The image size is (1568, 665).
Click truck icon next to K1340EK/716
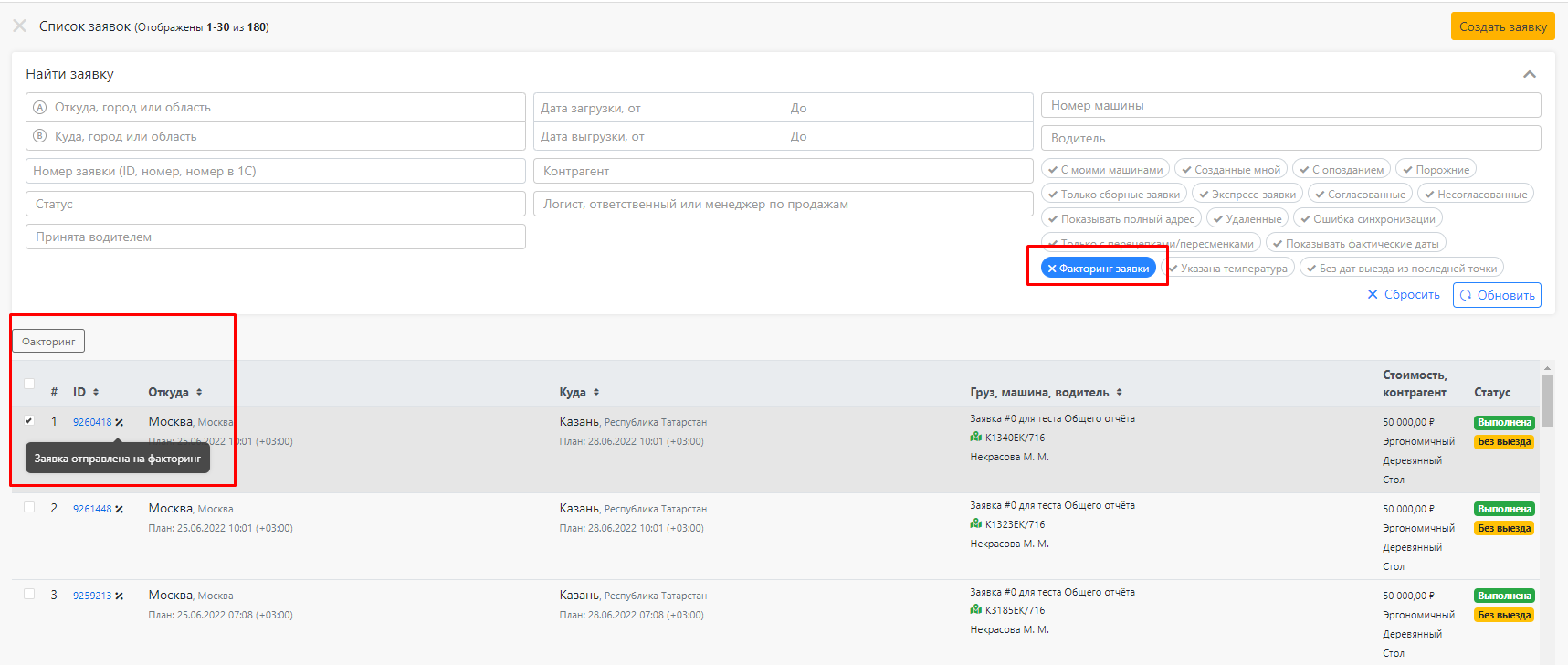coord(976,438)
